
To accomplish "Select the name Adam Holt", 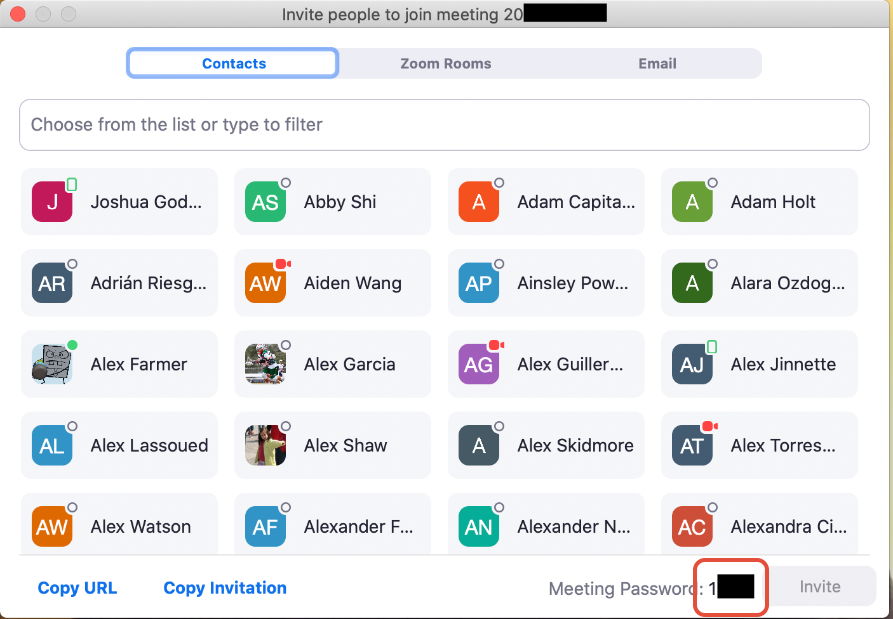I will (773, 202).
